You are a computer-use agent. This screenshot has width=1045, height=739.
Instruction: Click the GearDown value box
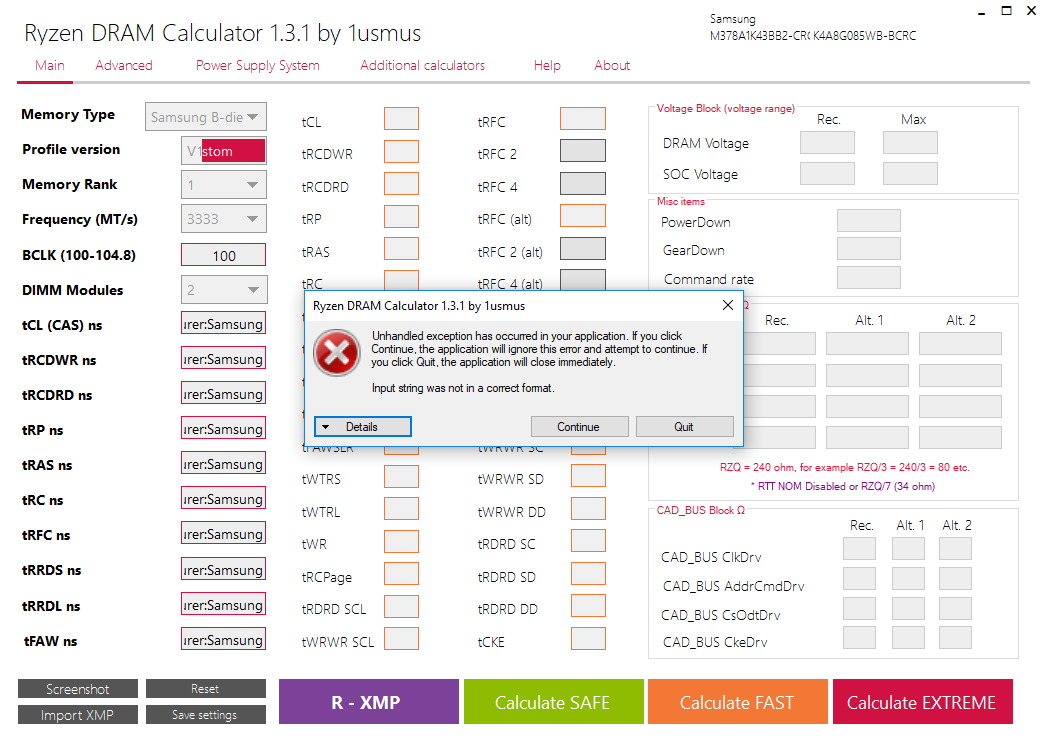(x=868, y=249)
